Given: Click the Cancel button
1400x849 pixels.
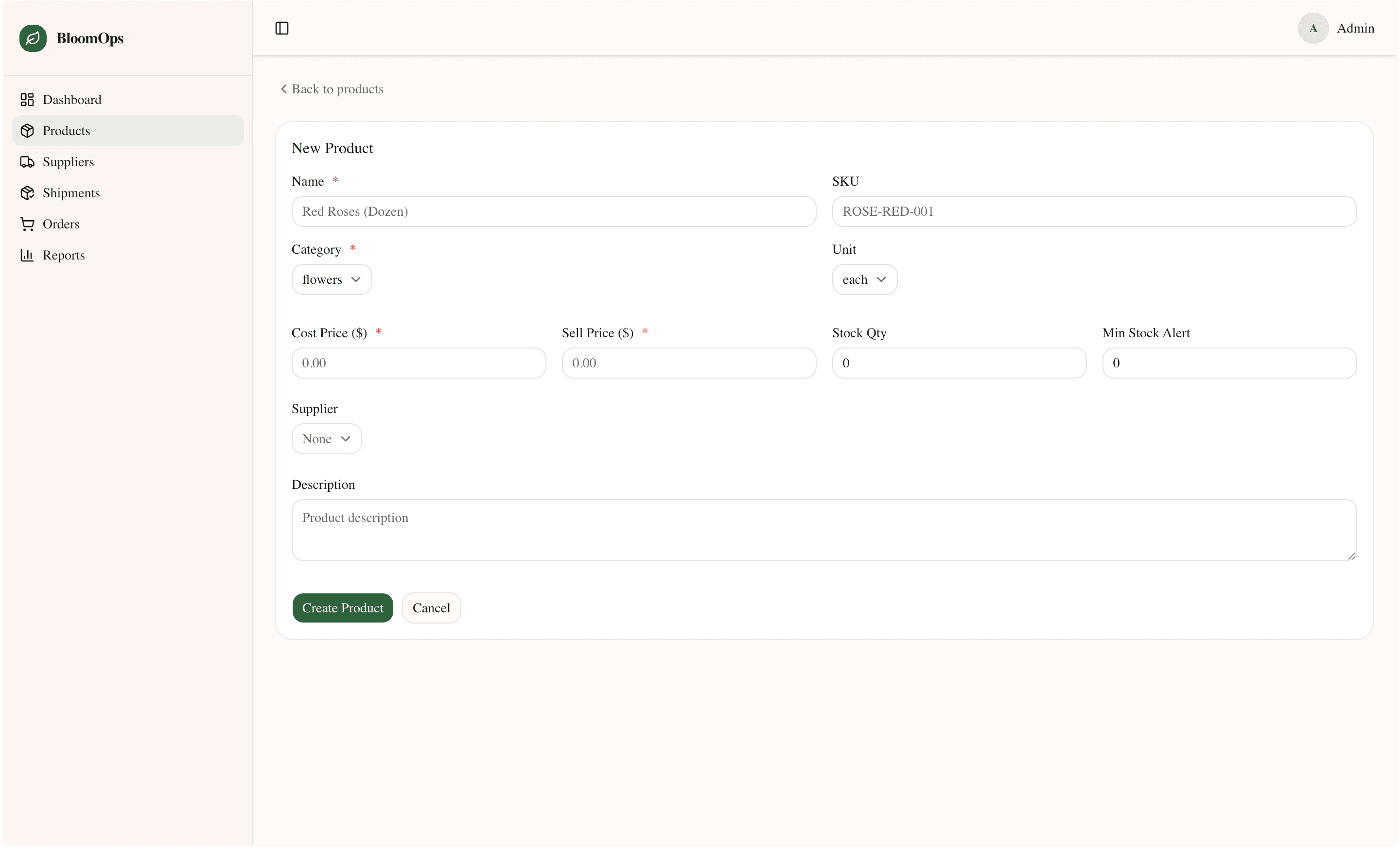Looking at the screenshot, I should (x=431, y=607).
